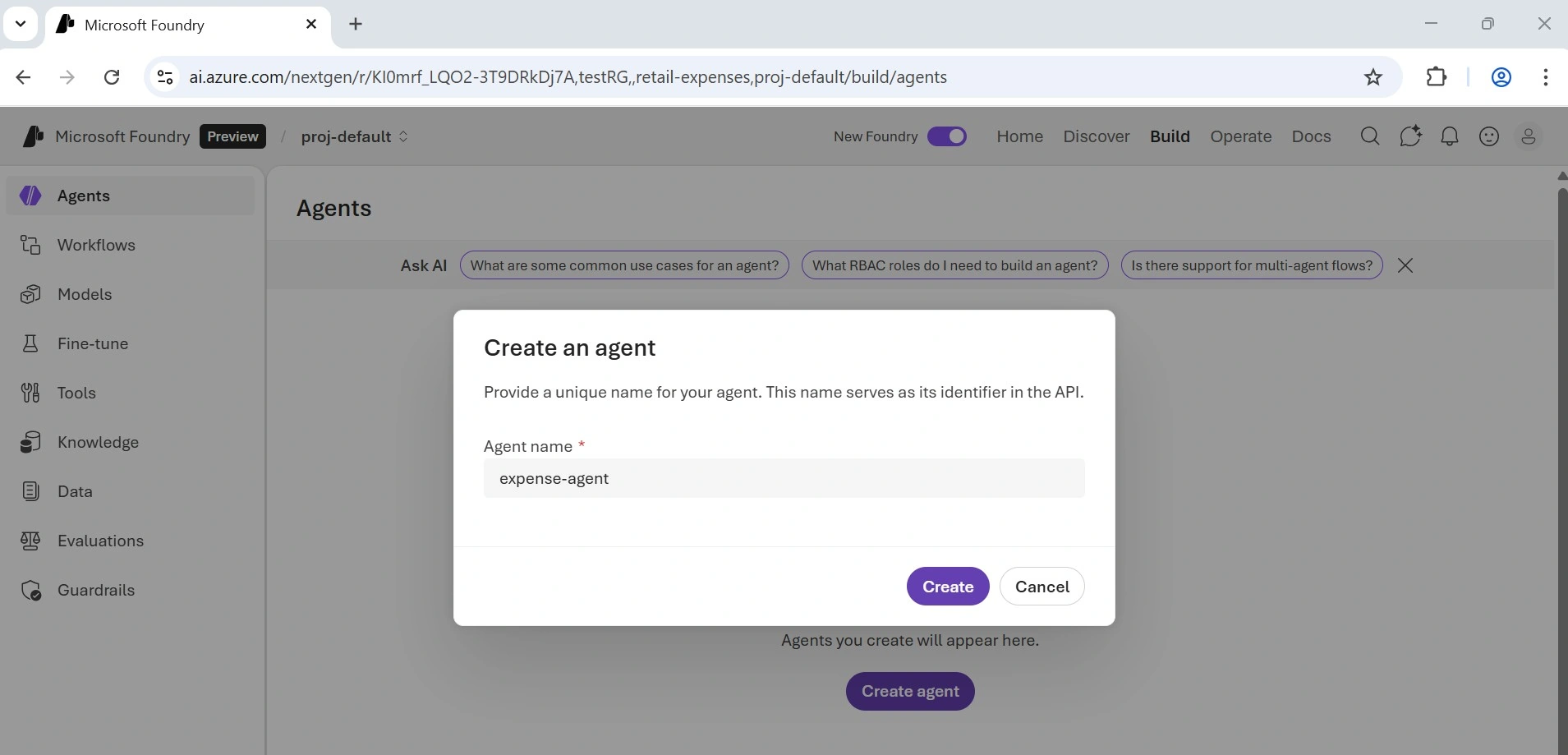This screenshot has width=1568, height=755.
Task: Click Create in the dialog
Action: 948,587
